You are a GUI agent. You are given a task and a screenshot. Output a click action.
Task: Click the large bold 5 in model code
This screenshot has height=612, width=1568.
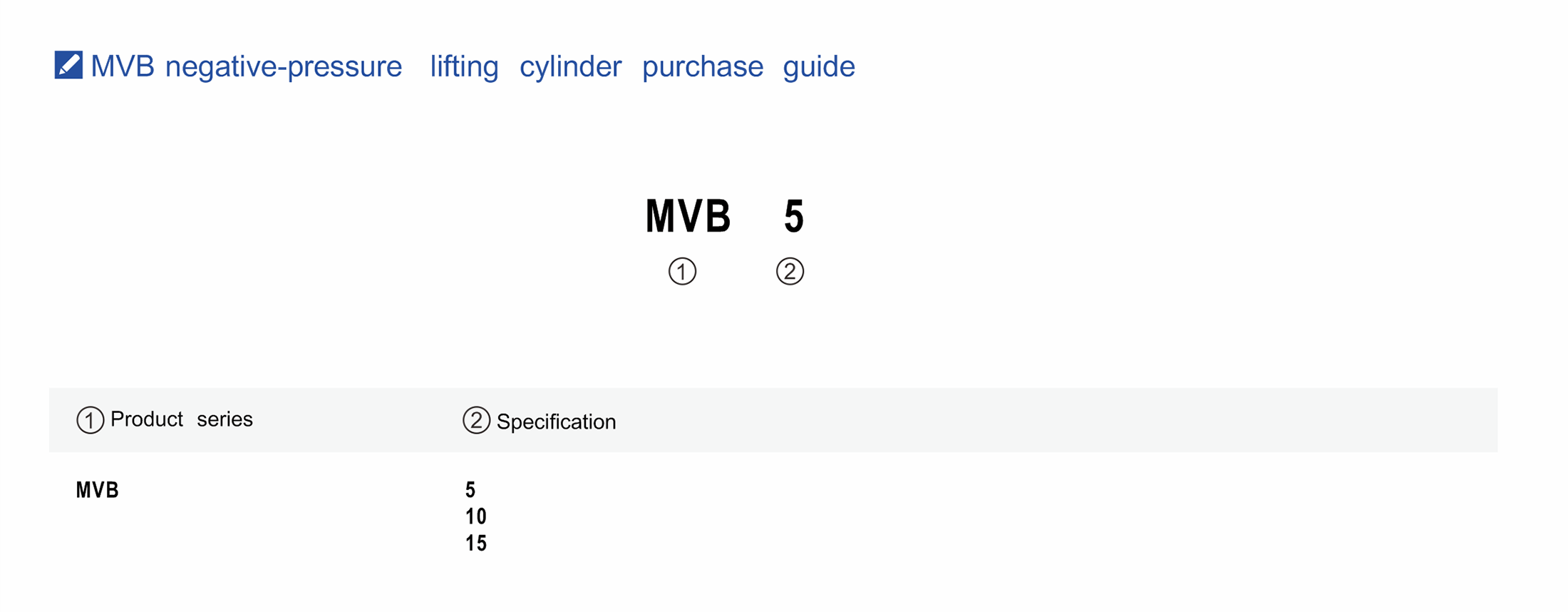[794, 216]
